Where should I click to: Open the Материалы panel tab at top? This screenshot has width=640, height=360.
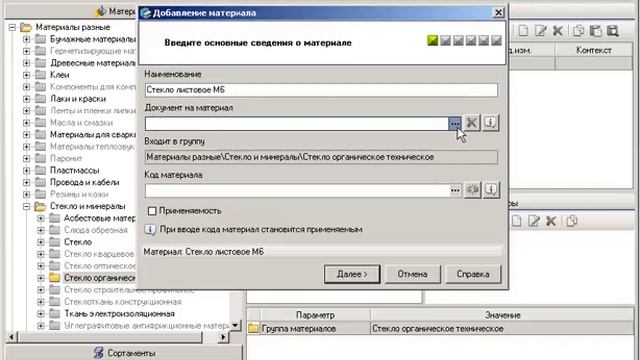[x=71, y=11]
